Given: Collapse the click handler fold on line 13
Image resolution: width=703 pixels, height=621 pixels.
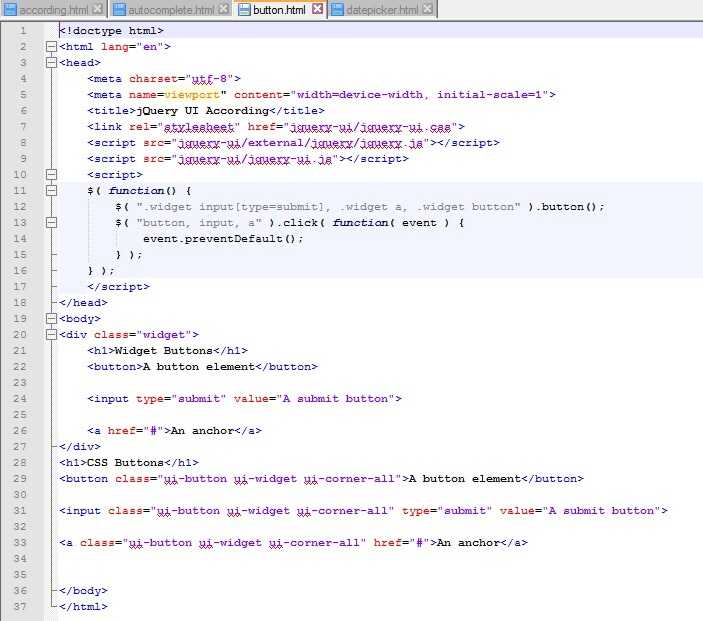Looking at the screenshot, I should pos(52,222).
